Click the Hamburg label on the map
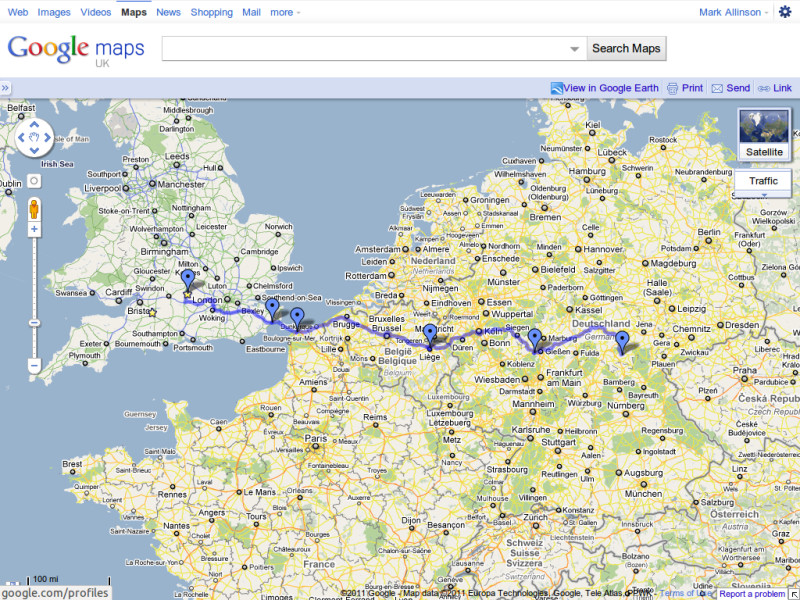 click(587, 171)
